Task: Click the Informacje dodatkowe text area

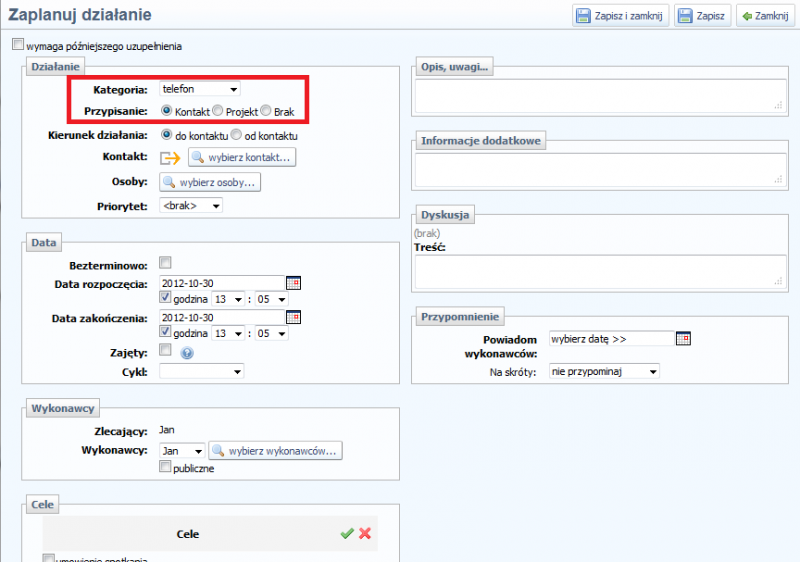Action: coord(600,170)
